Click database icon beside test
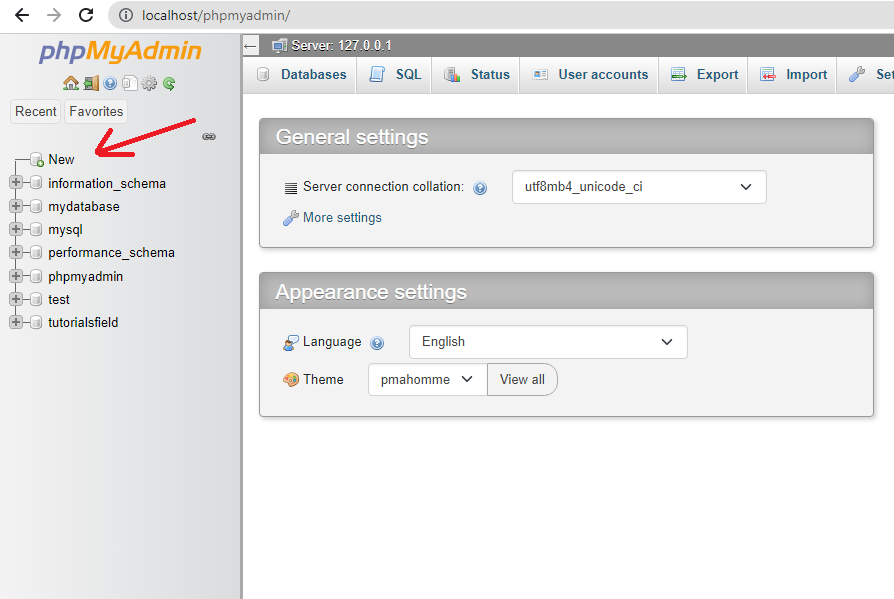Image resolution: width=894 pixels, height=599 pixels. click(x=36, y=299)
